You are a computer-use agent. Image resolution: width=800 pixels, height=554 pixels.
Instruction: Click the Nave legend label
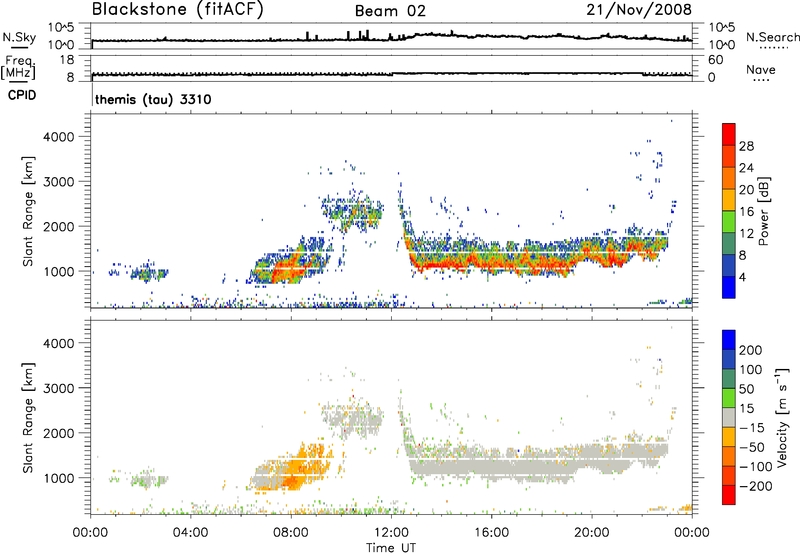761,69
